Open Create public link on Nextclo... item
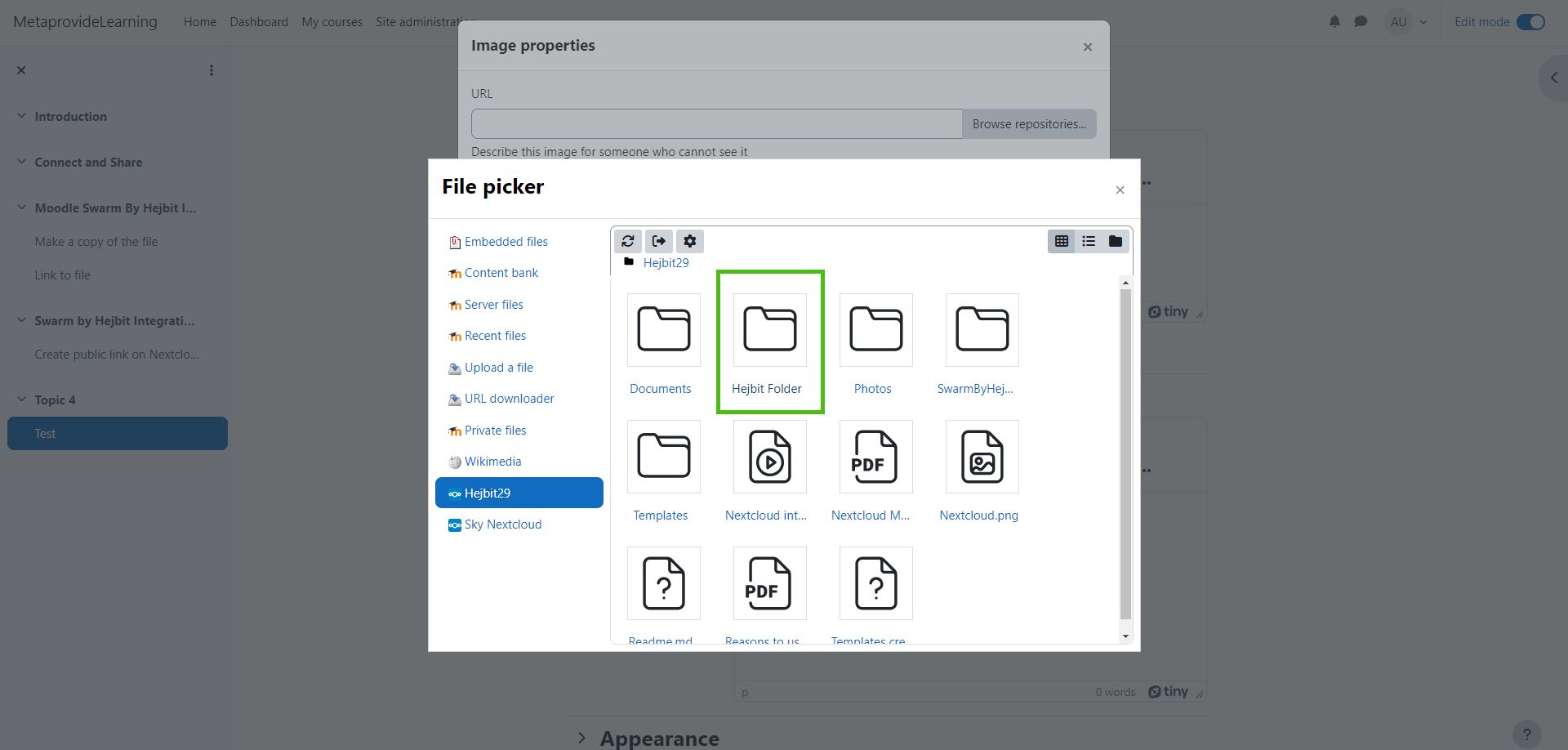This screenshot has width=1568, height=750. [x=117, y=355]
